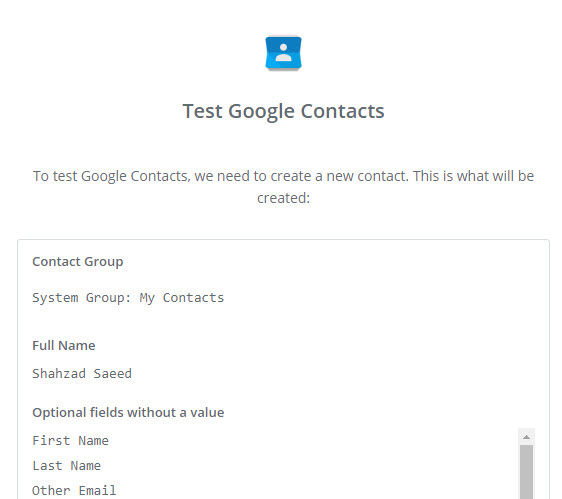Click 'My Contacts' in the group value
This screenshot has height=499, width=562.
point(182,298)
